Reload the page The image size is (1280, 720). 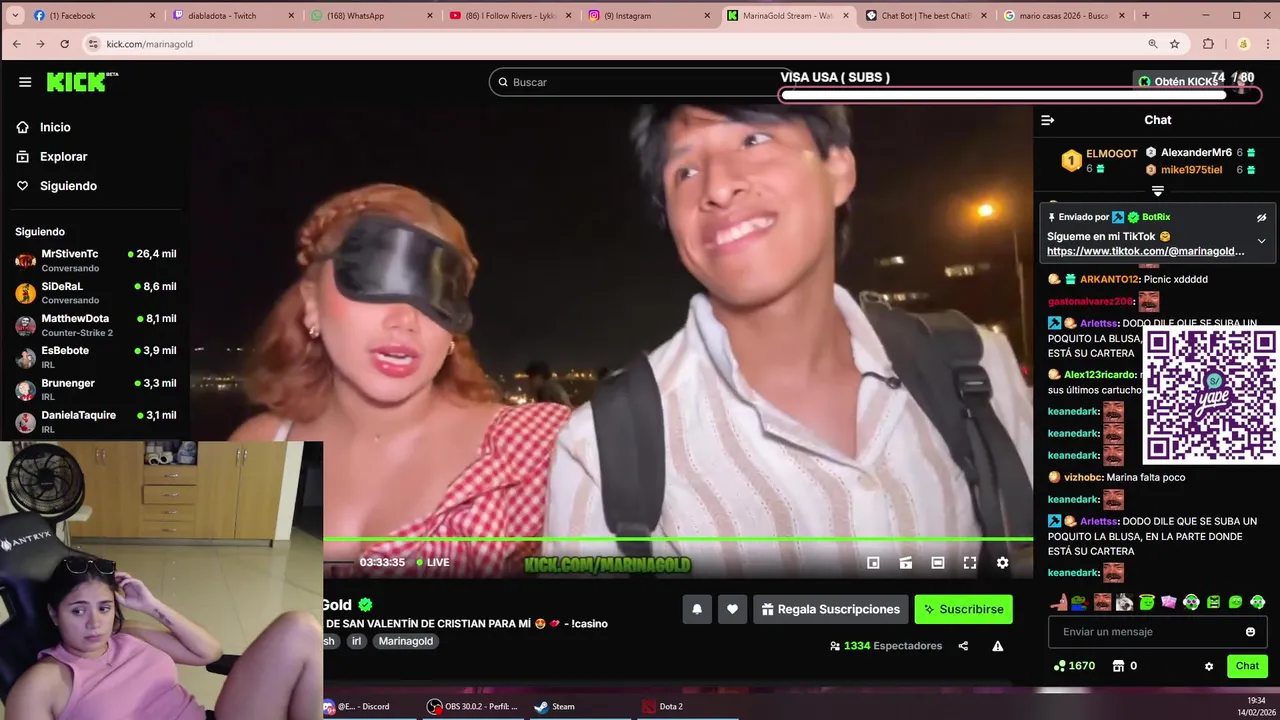(65, 44)
